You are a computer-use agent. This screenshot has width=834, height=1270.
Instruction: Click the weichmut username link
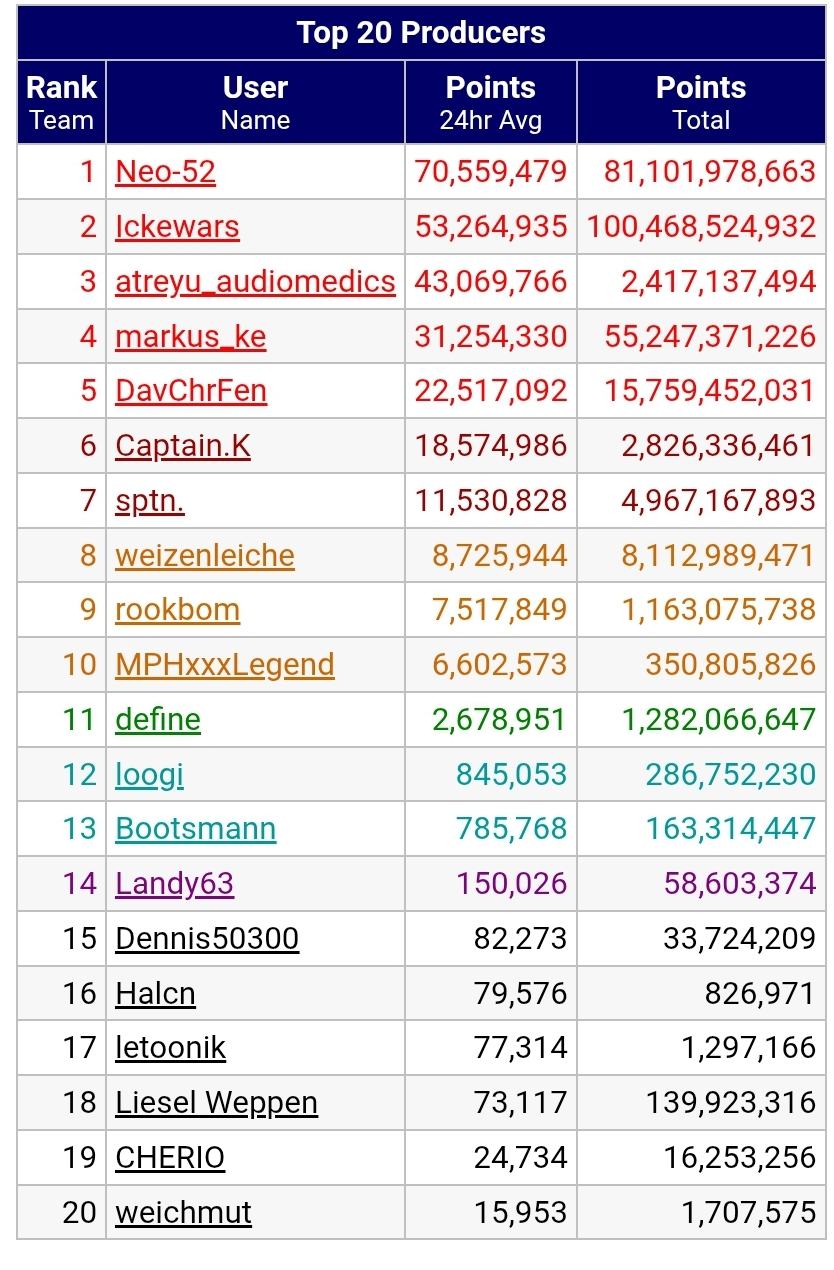(184, 1213)
